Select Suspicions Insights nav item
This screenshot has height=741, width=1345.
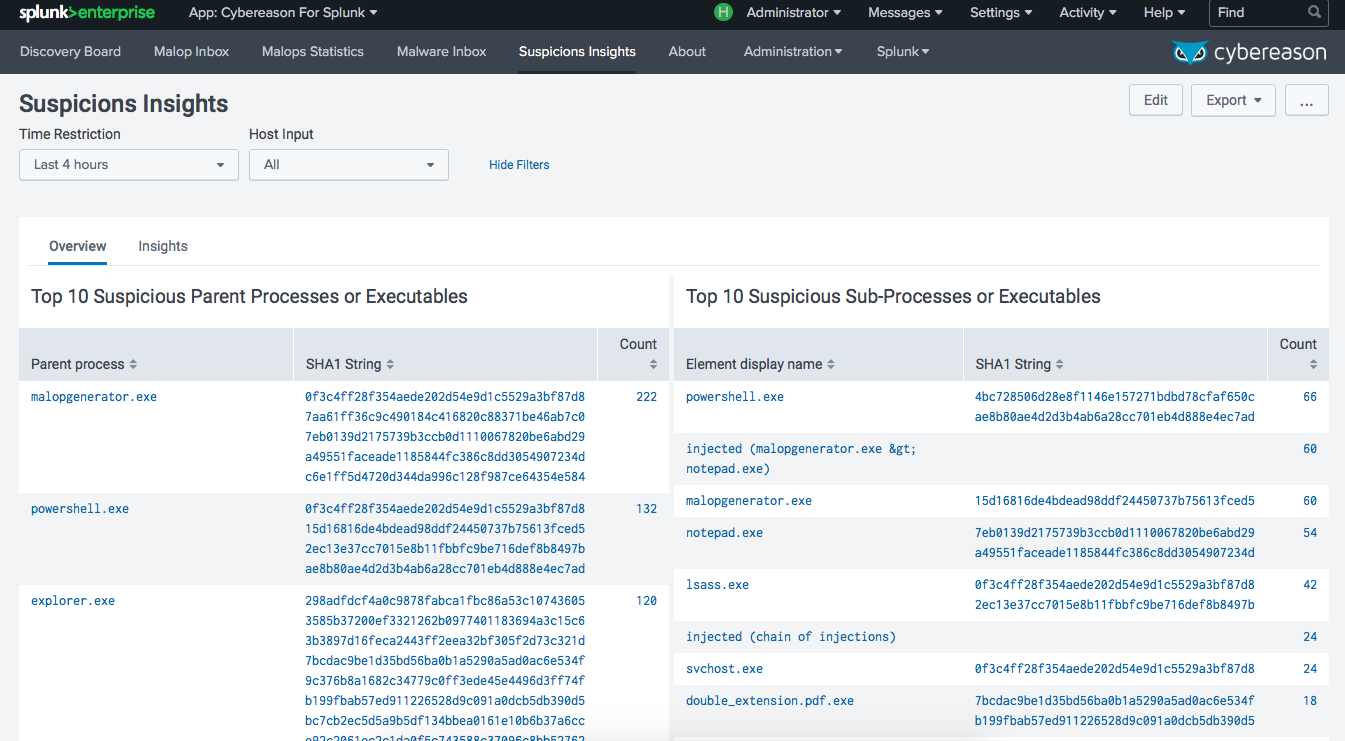pos(577,52)
